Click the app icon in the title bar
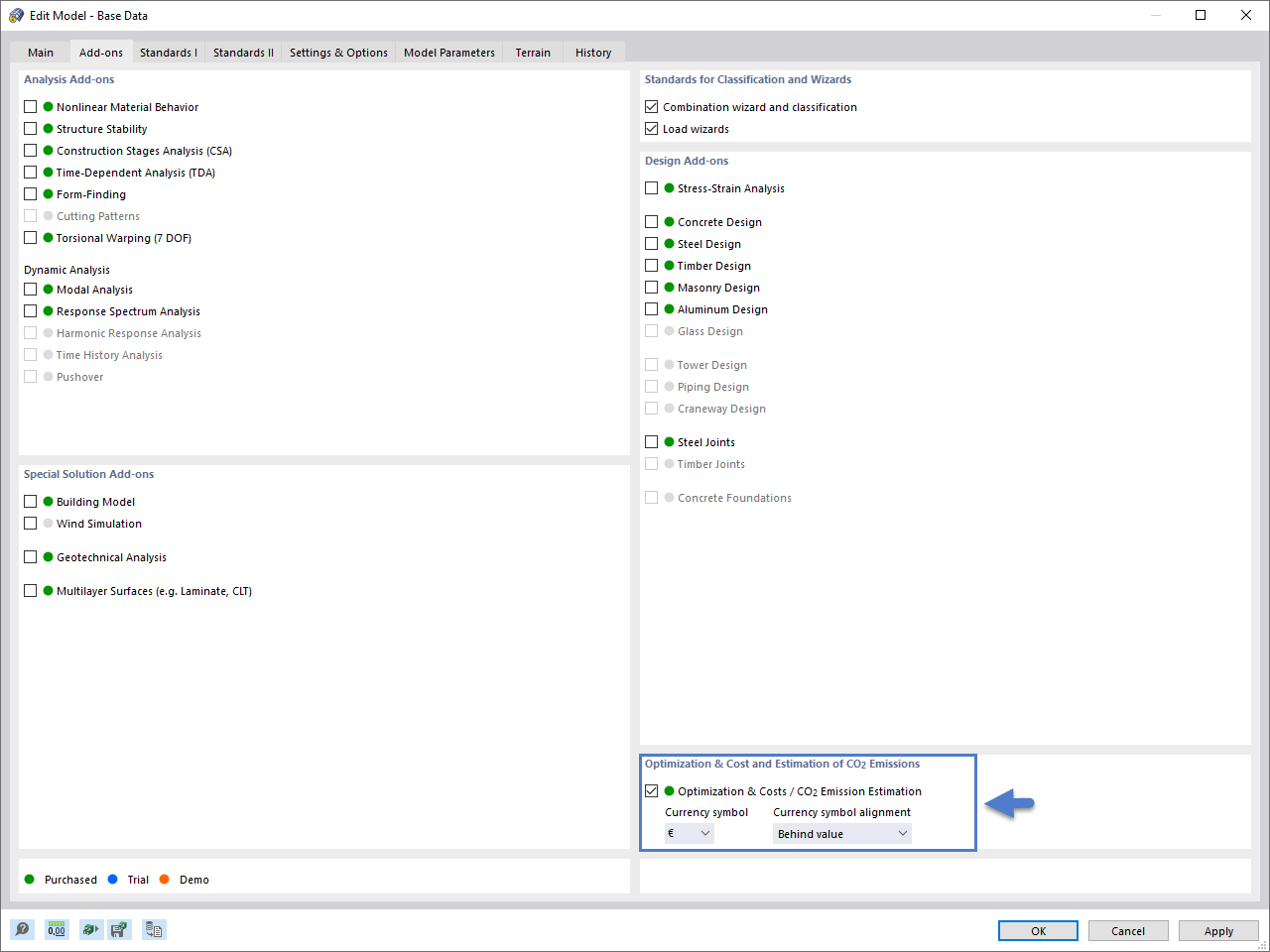The width and height of the screenshot is (1270, 952). click(16, 15)
